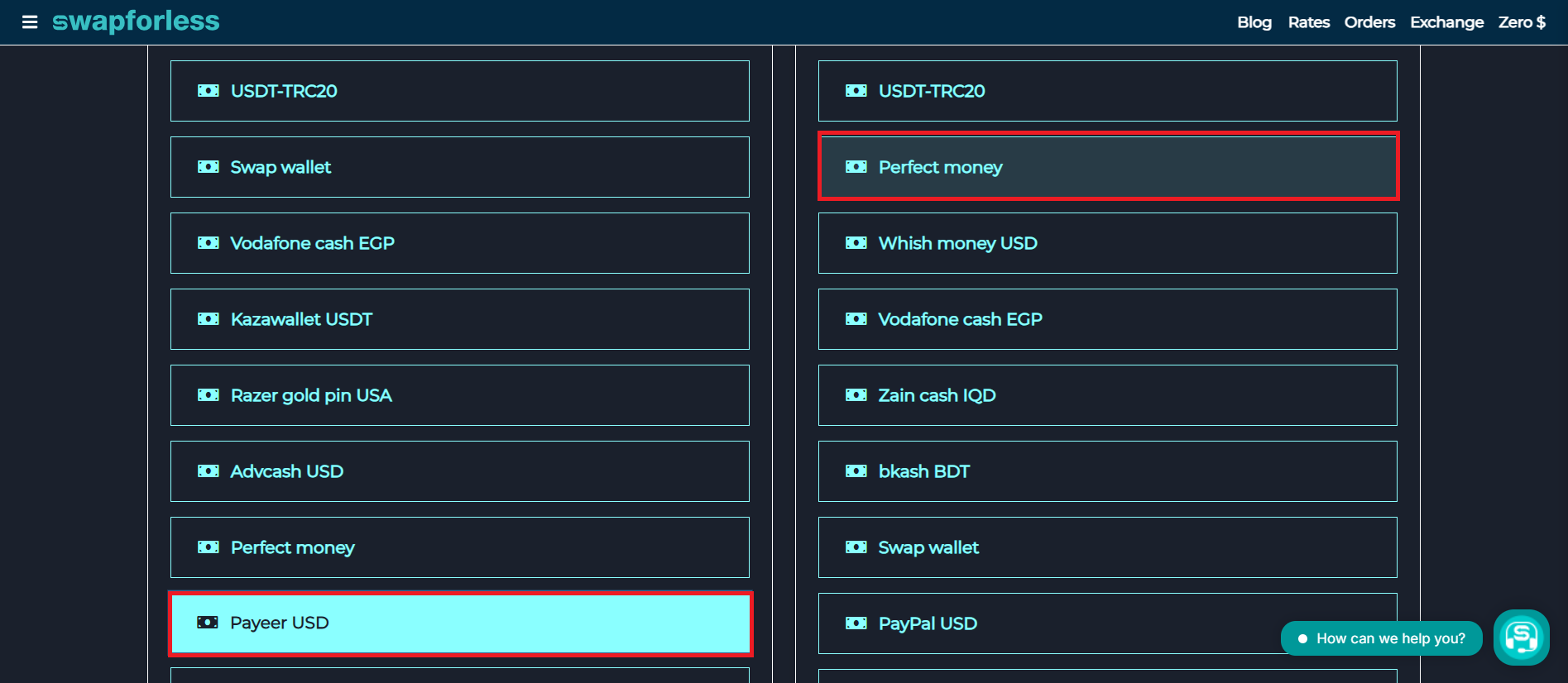Select Vodafone cash EGP in left list
The width and height of the screenshot is (1568, 683).
460,243
